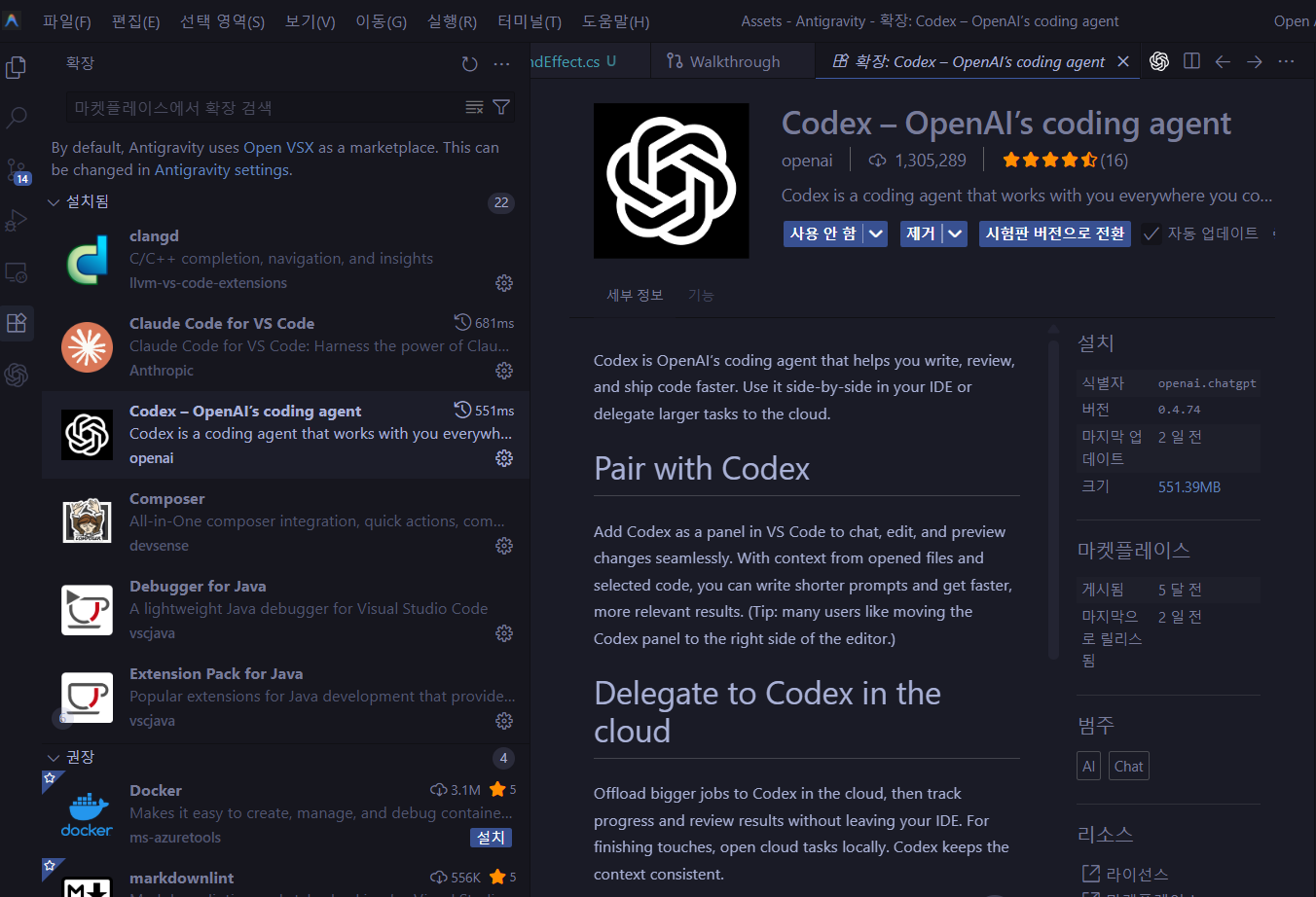
Task: Refresh the extensions list
Action: (x=469, y=64)
